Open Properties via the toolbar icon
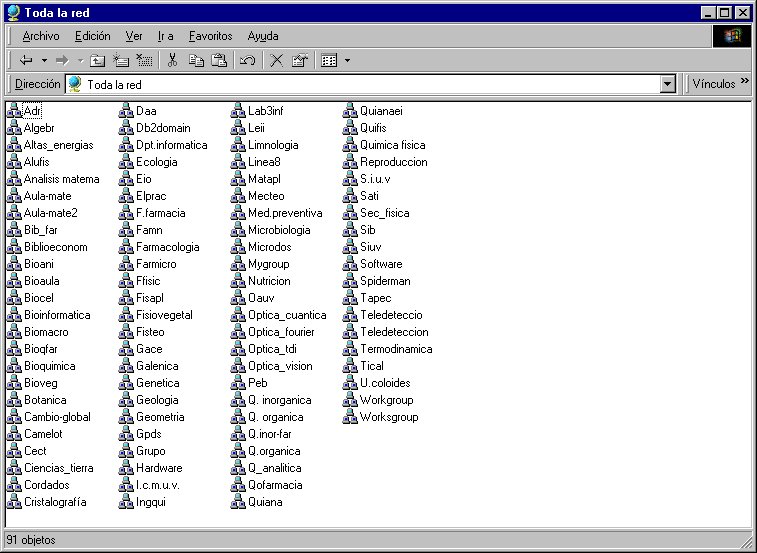Image resolution: width=757 pixels, height=553 pixels. pos(300,60)
